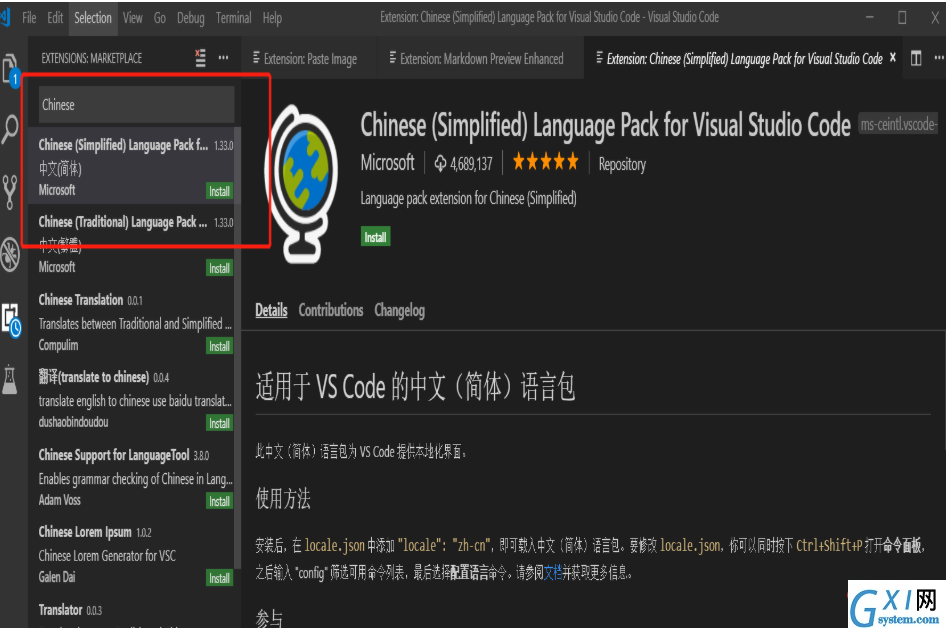This screenshot has height=628, width=946.
Task: Open the Selection menu
Action: pos(93,17)
